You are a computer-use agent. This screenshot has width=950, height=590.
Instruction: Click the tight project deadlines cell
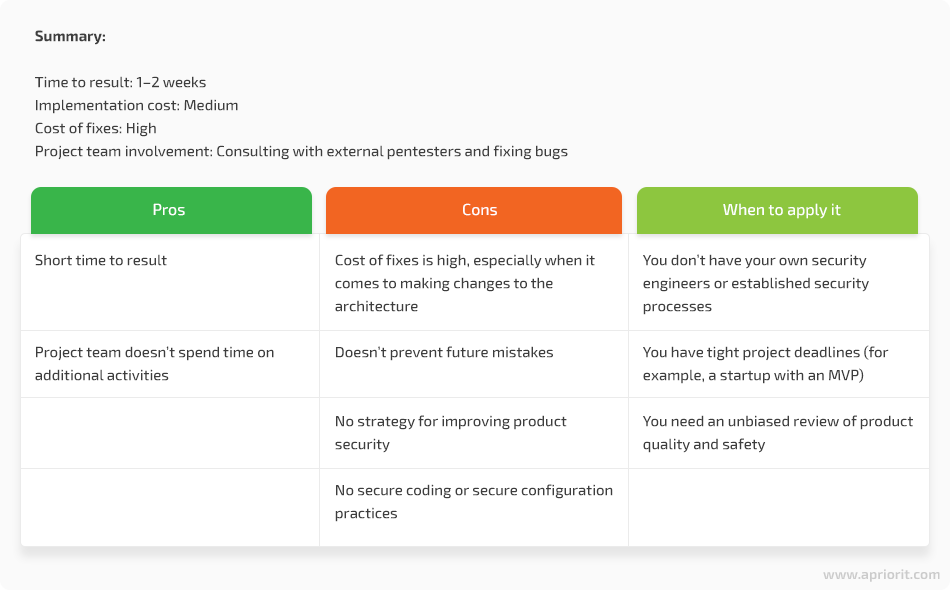779,364
